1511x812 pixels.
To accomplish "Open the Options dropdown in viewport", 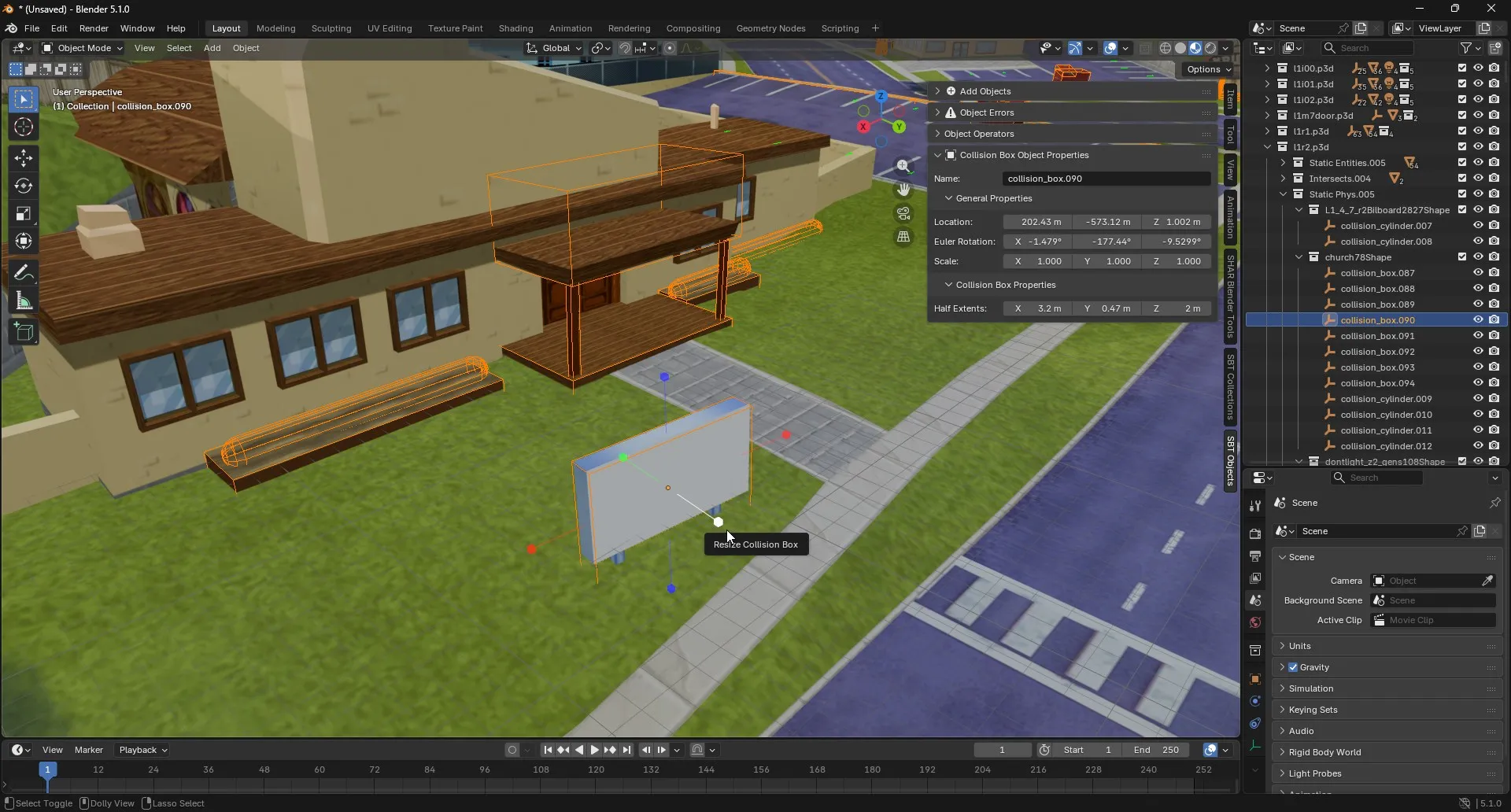I will [1209, 69].
